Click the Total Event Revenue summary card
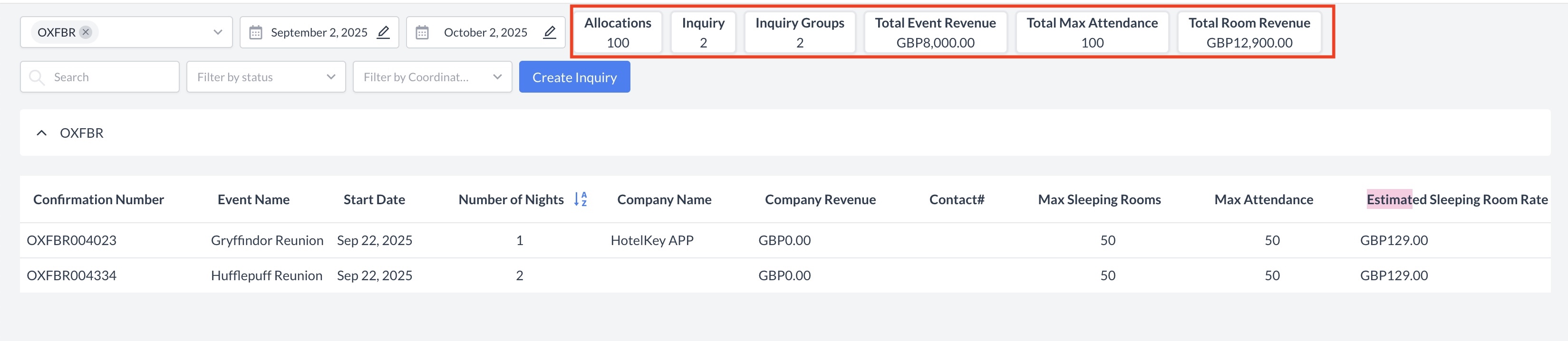This screenshot has height=341, width=1568. click(935, 32)
